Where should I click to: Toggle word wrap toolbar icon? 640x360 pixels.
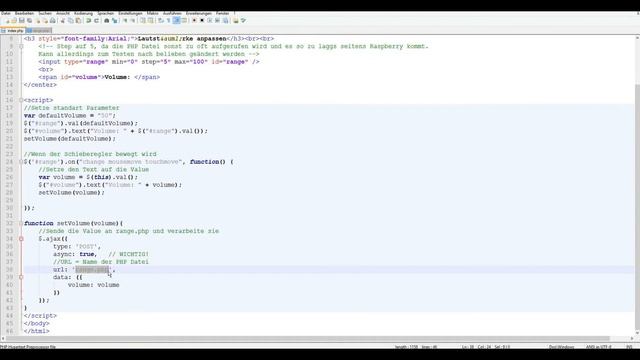click(160, 20)
